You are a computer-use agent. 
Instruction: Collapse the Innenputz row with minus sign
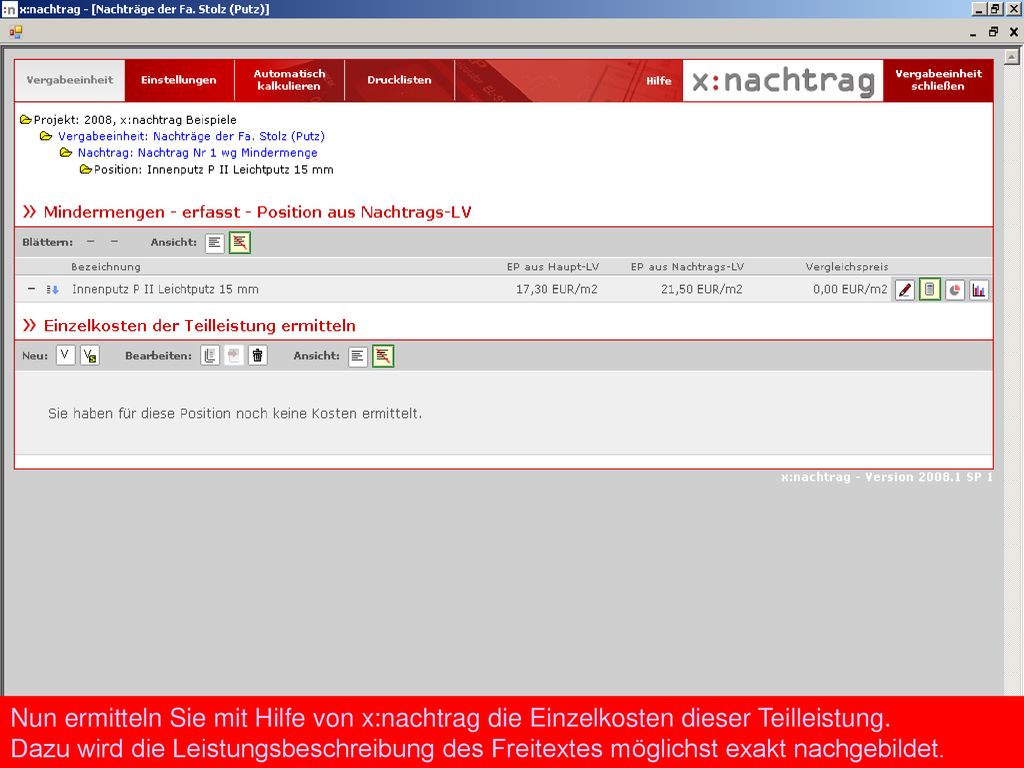tap(31, 289)
